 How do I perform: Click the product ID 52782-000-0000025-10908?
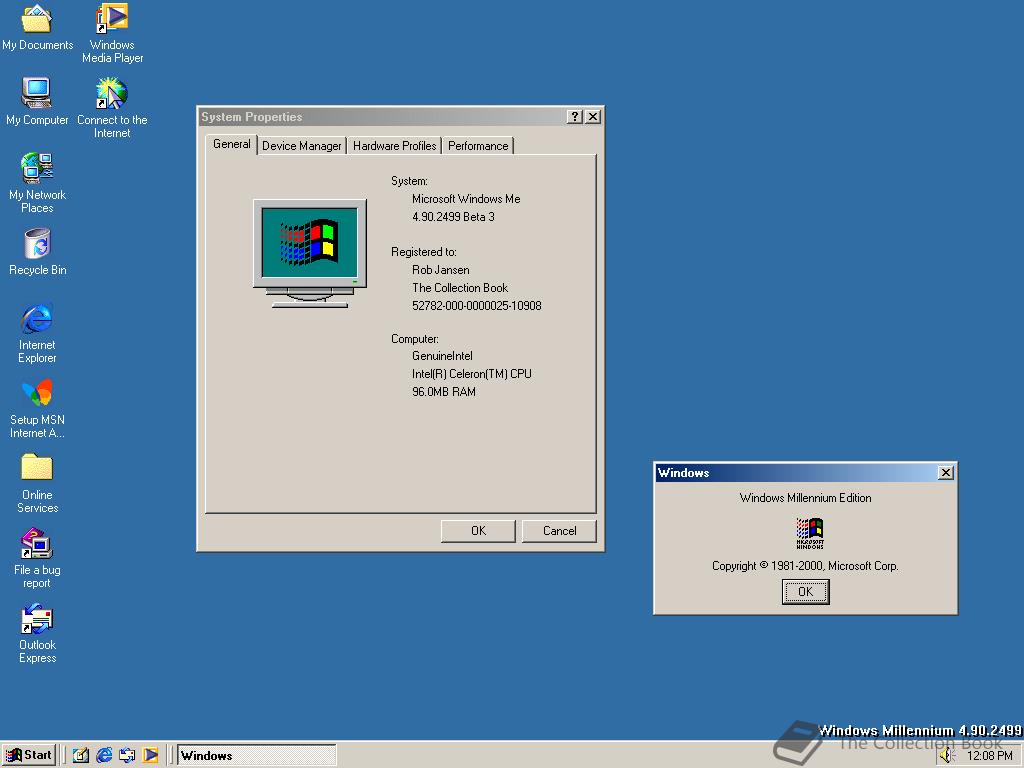[477, 306]
